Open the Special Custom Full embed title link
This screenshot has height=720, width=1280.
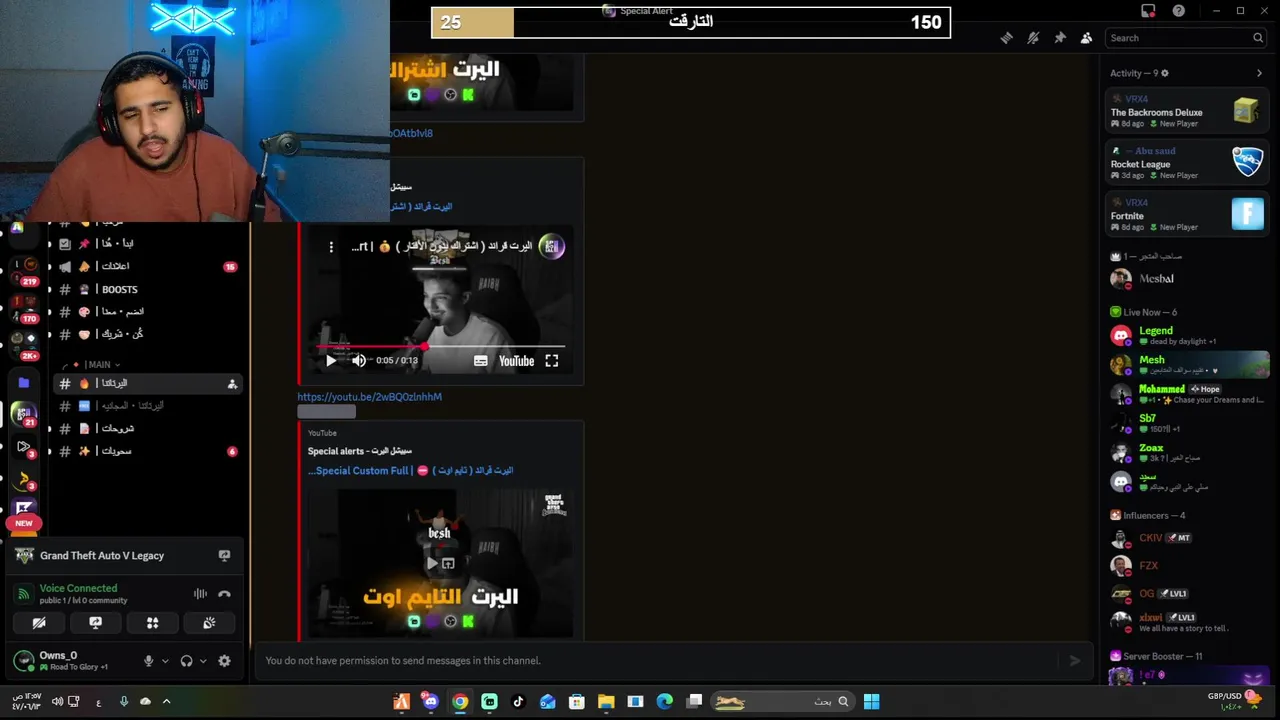click(x=410, y=470)
